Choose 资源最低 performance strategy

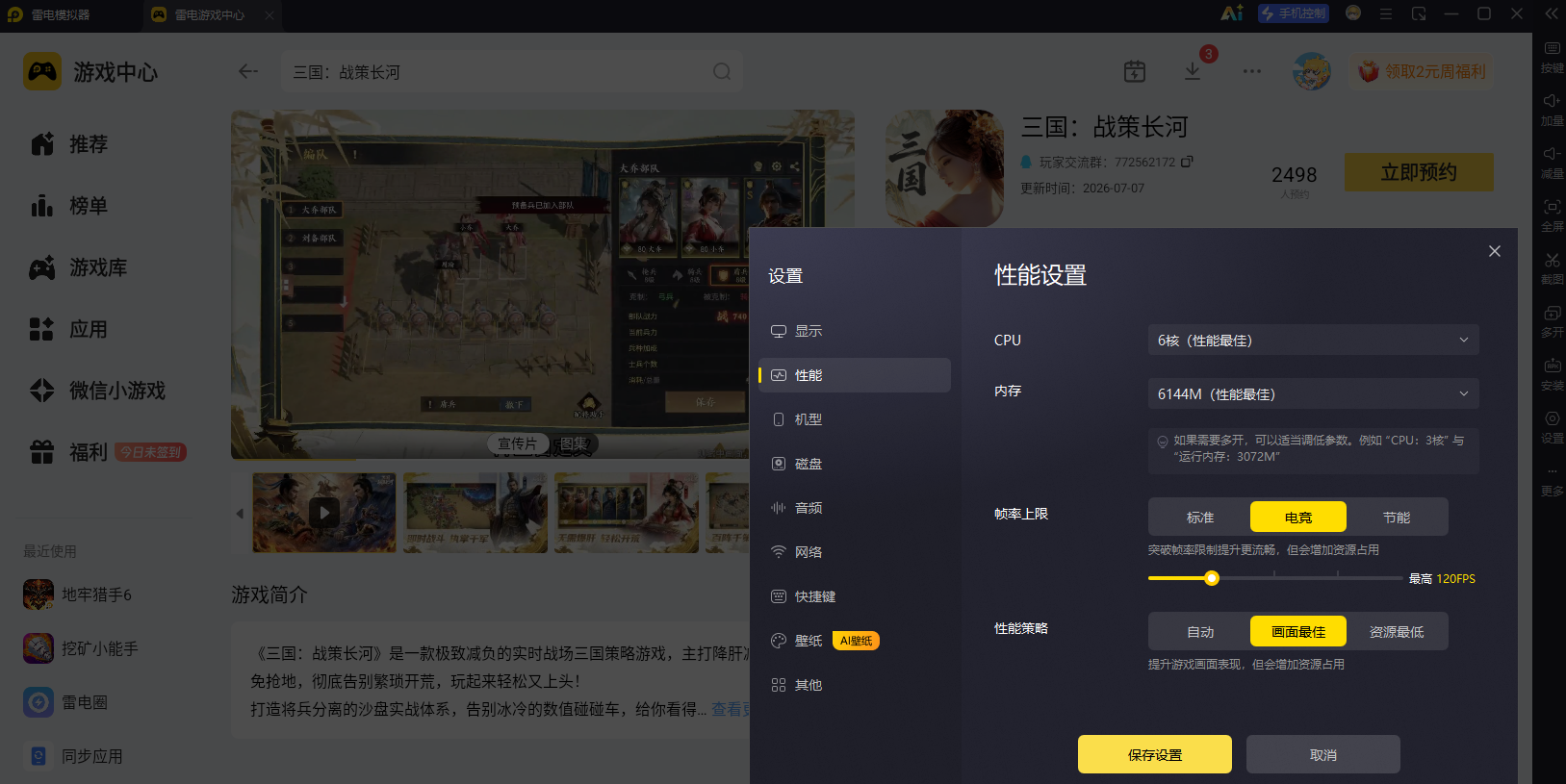1397,632
